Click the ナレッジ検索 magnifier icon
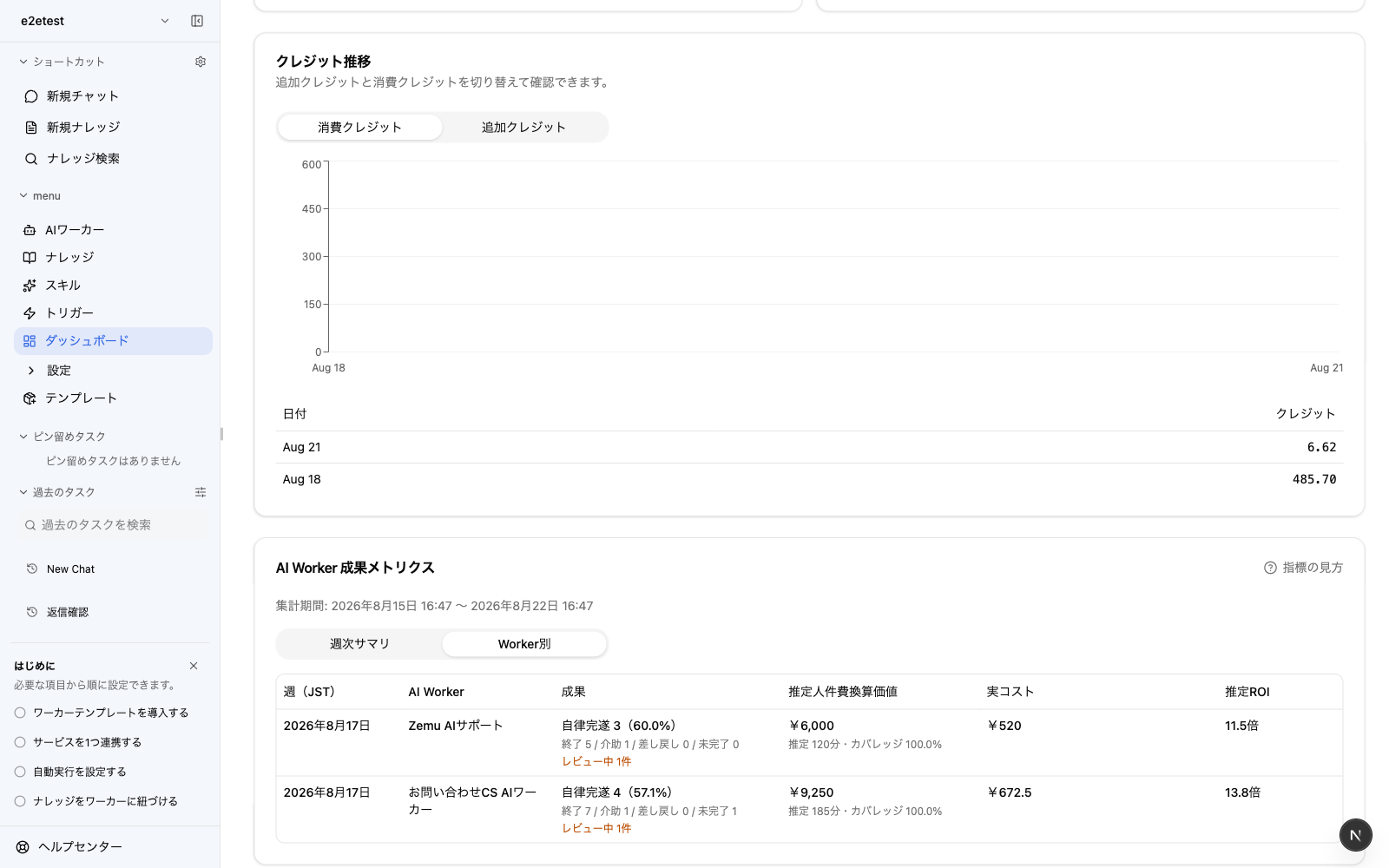The width and height of the screenshot is (1389, 868). [31, 159]
